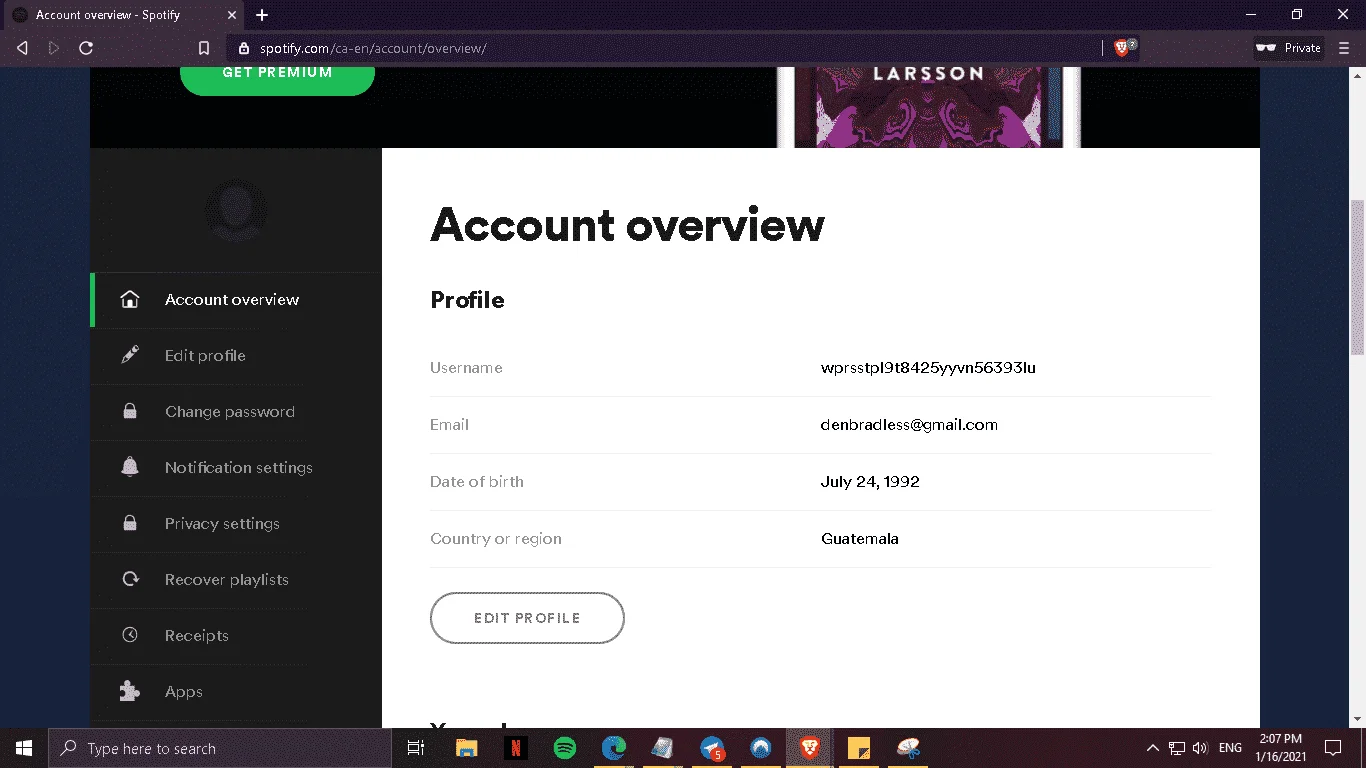Screen dimensions: 1366x768
Task: Open the browser hamburger menu
Action: (x=1345, y=48)
